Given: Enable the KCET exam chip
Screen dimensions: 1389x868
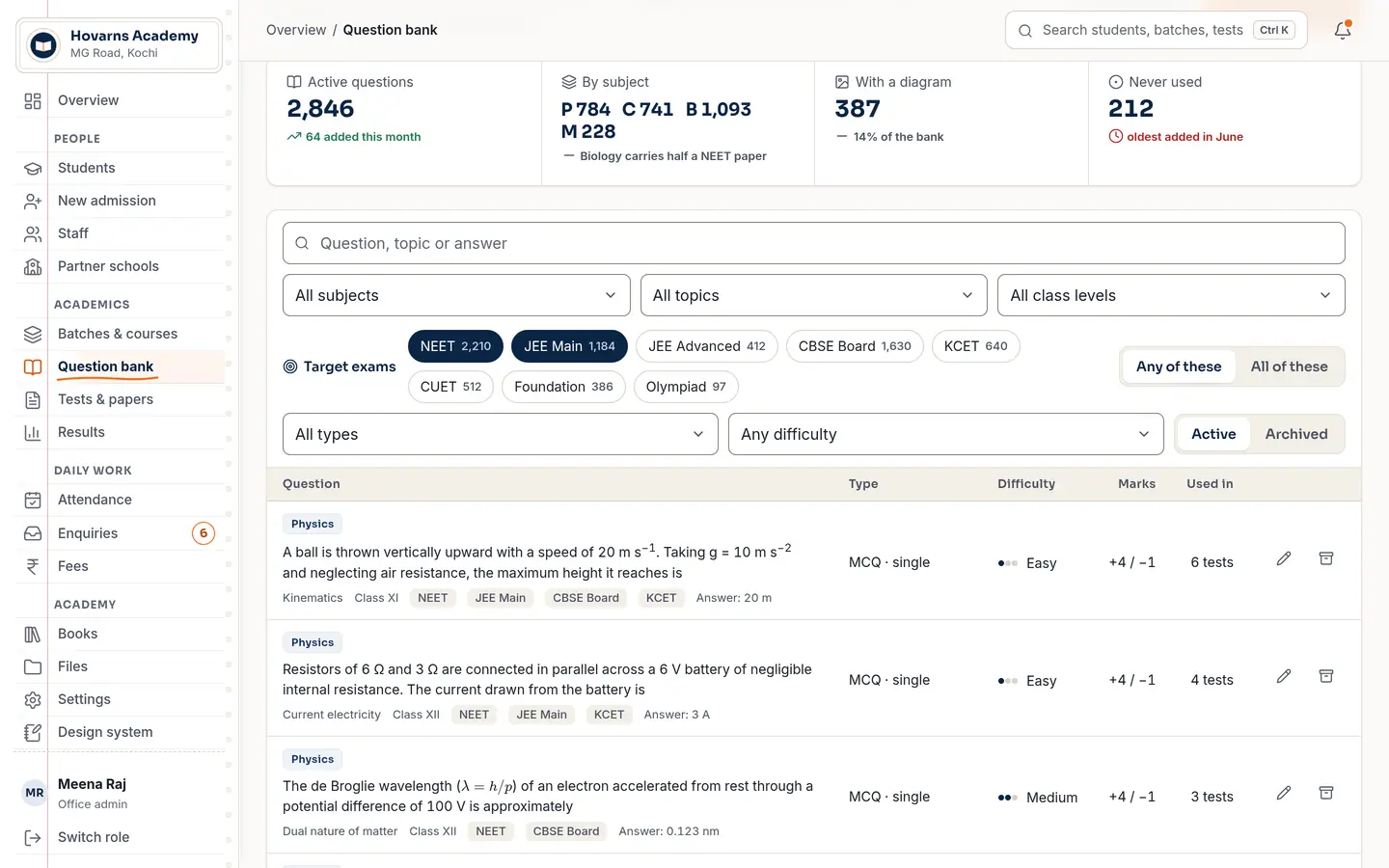Looking at the screenshot, I should 976,346.
